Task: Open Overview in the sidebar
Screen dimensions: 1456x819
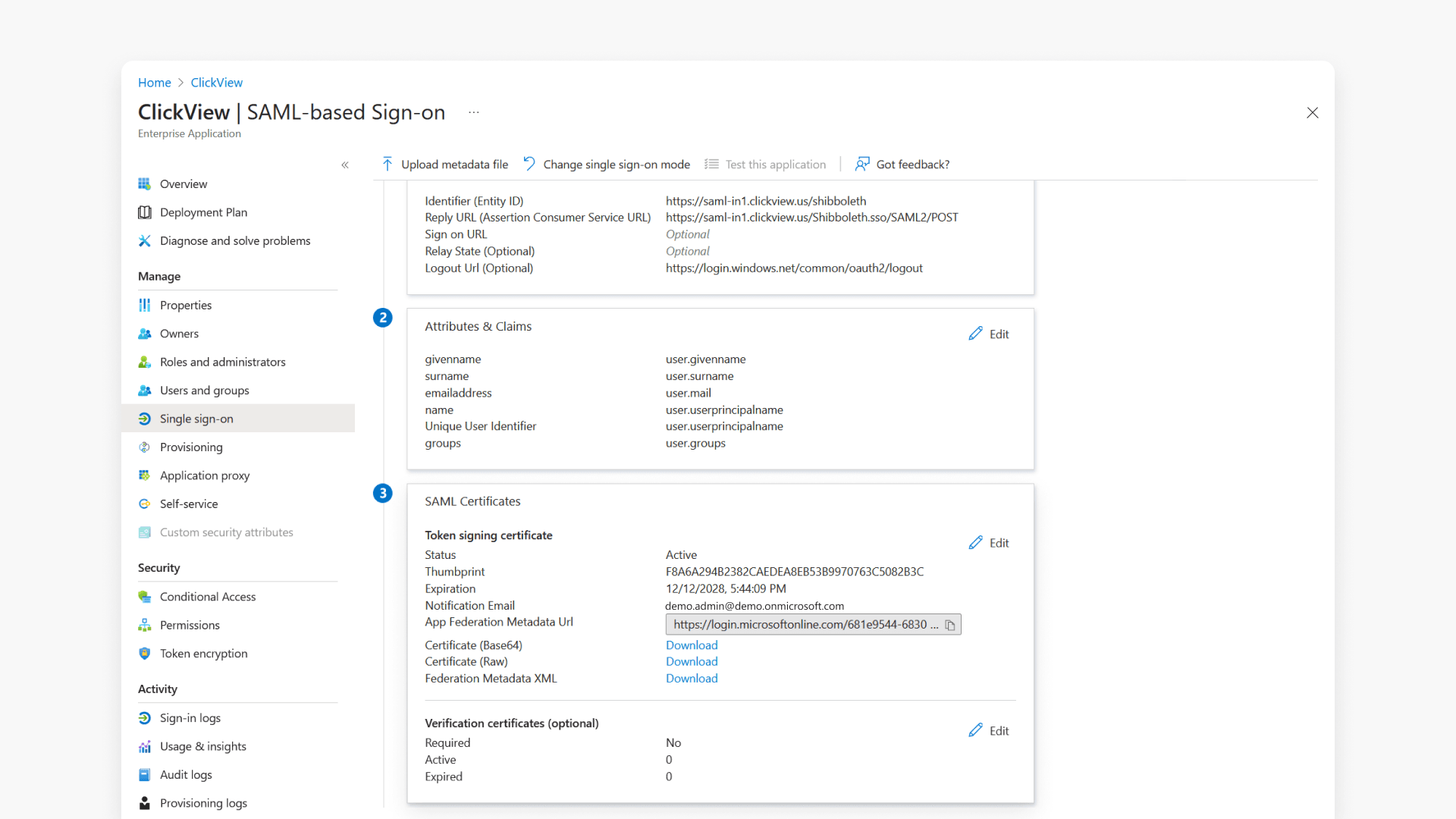Action: point(183,184)
